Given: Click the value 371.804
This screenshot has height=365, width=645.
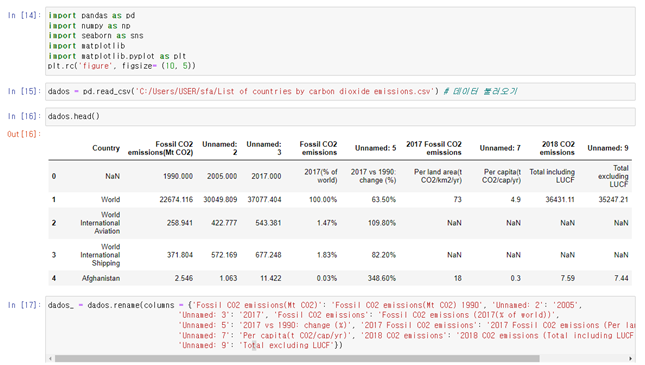Looking at the screenshot, I should [180, 255].
